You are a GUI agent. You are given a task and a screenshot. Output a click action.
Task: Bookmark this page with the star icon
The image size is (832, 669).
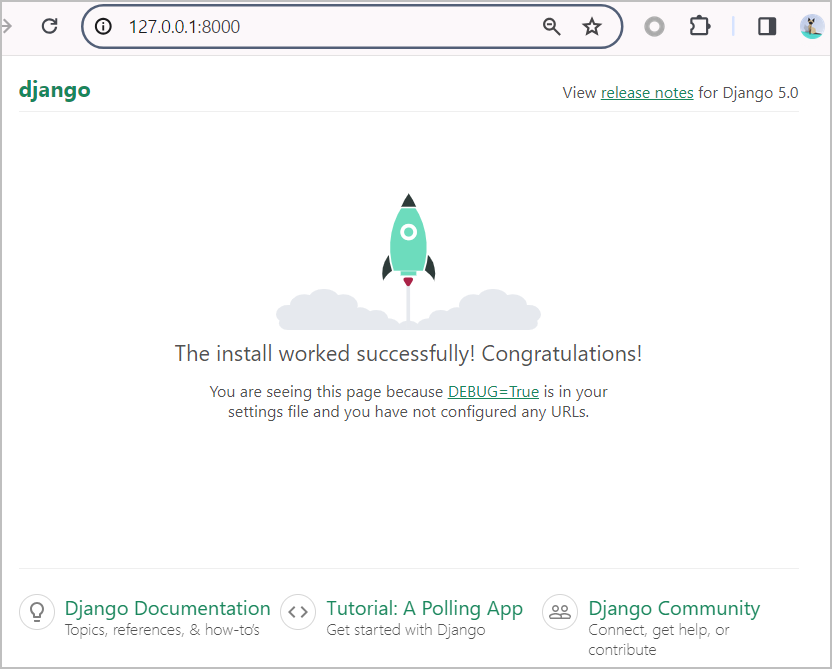pyautogui.click(x=592, y=26)
